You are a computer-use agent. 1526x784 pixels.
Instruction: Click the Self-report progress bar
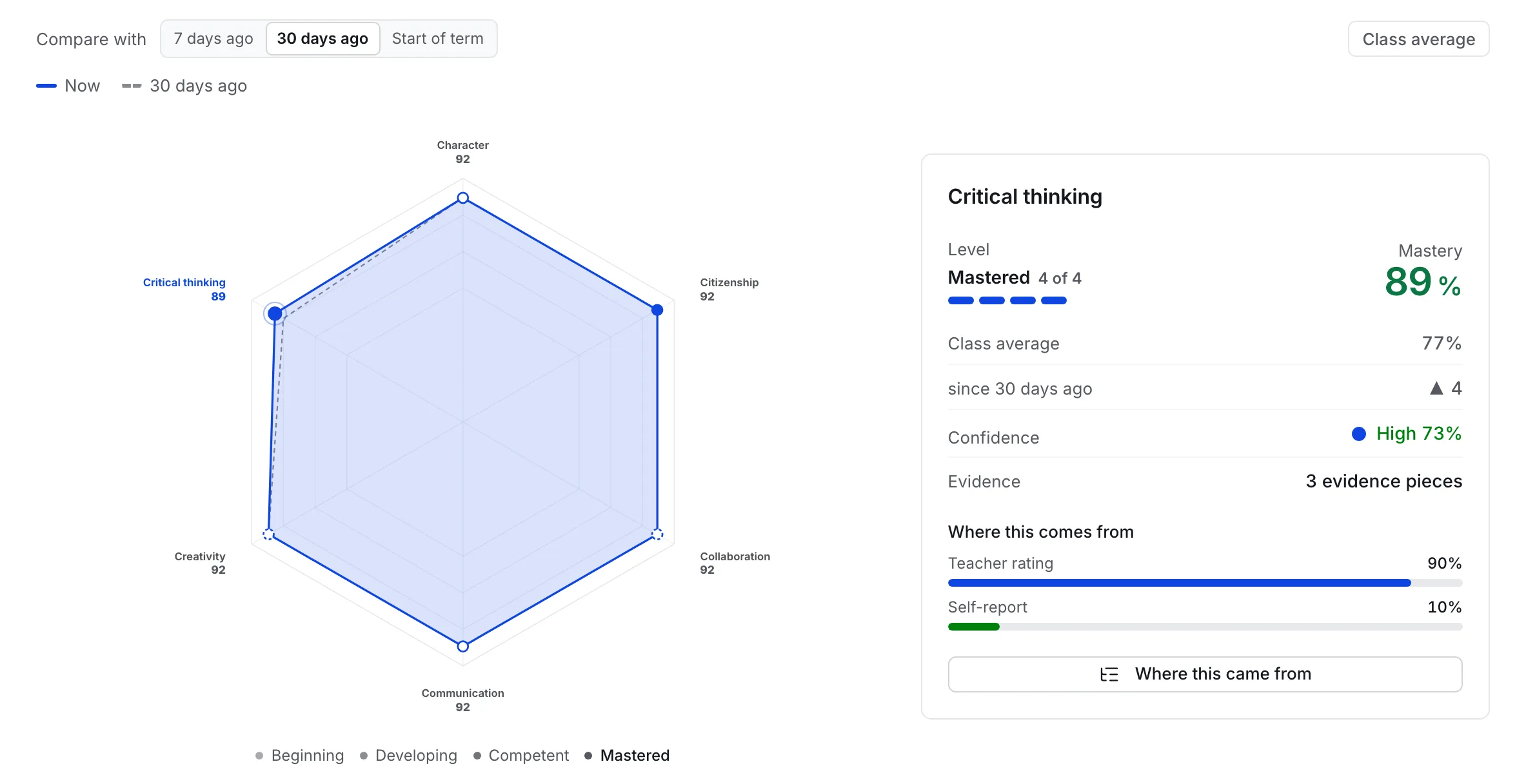tap(1205, 627)
